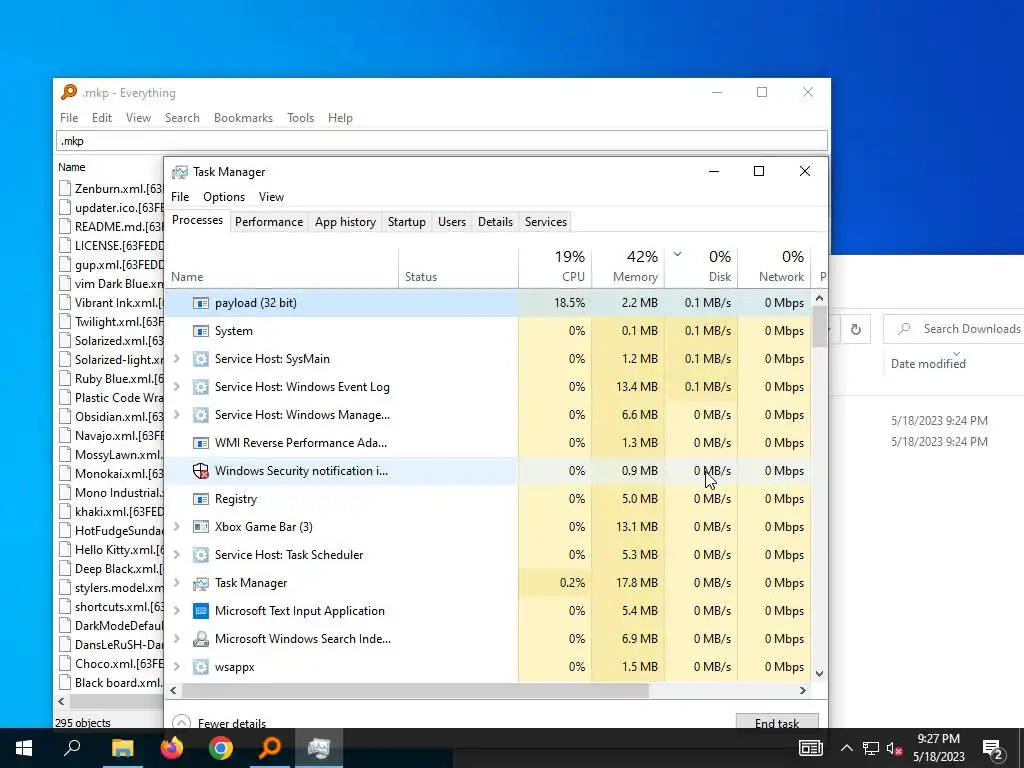The image size is (1024, 768).
Task: Click the Service Host: SysMain gear icon
Action: (200, 359)
